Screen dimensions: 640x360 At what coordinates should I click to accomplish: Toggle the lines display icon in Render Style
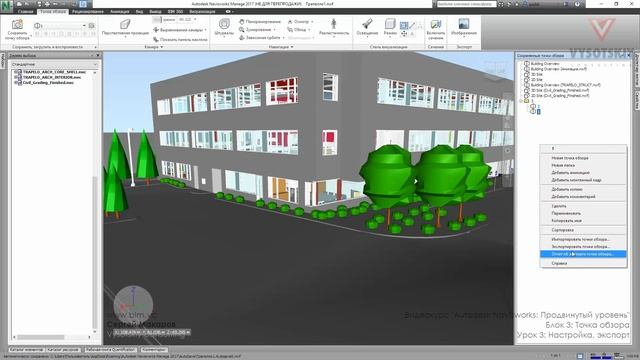click(412, 25)
